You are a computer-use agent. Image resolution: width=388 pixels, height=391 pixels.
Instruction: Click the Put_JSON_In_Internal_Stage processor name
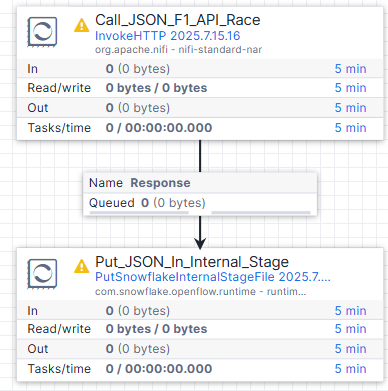192,262
